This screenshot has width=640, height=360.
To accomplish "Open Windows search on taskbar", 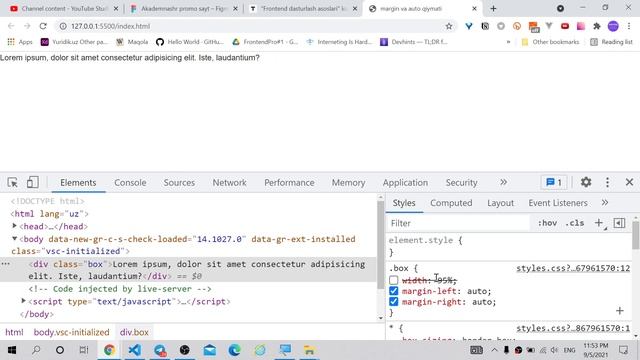I will point(36,350).
